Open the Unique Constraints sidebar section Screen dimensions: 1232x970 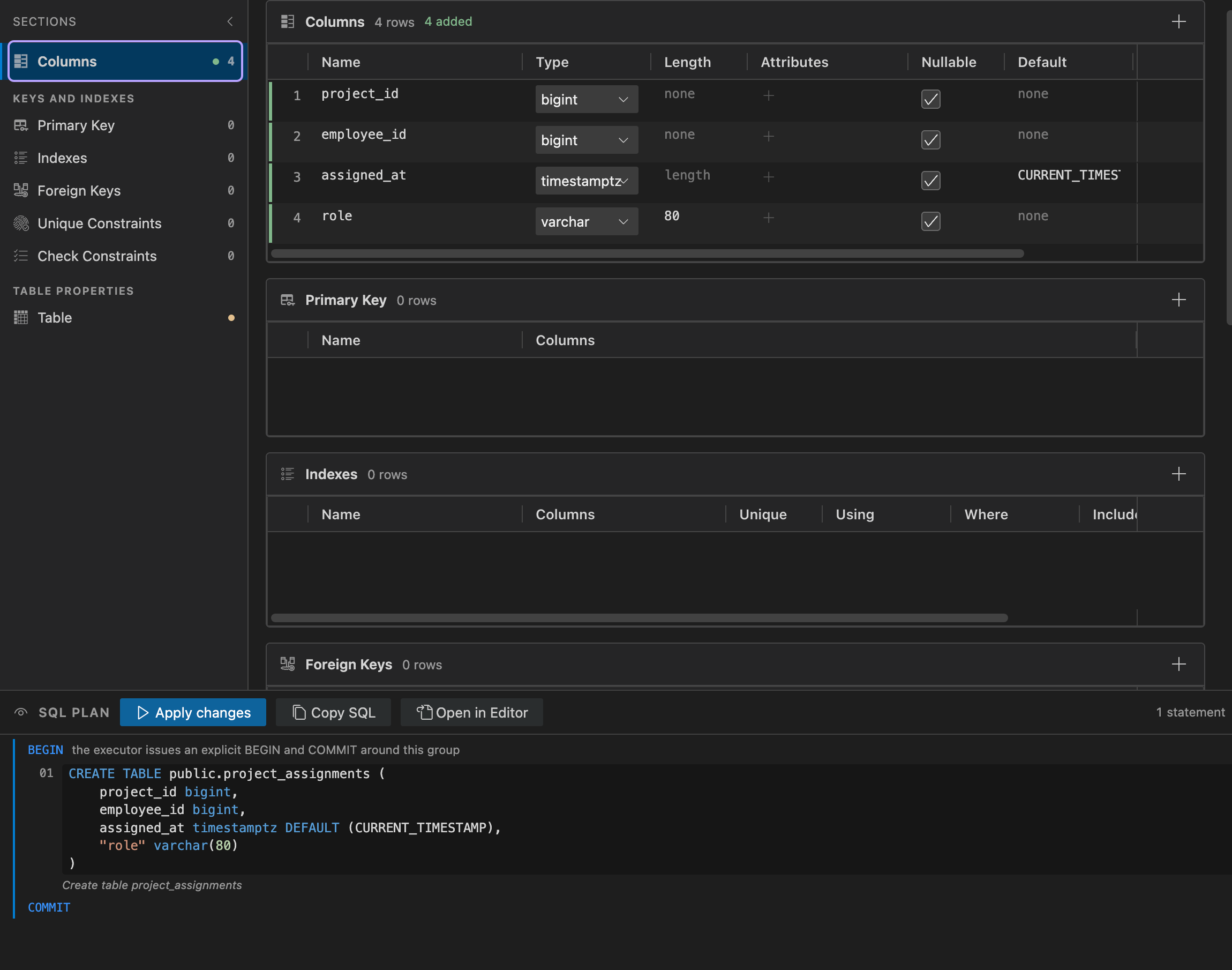click(124, 223)
